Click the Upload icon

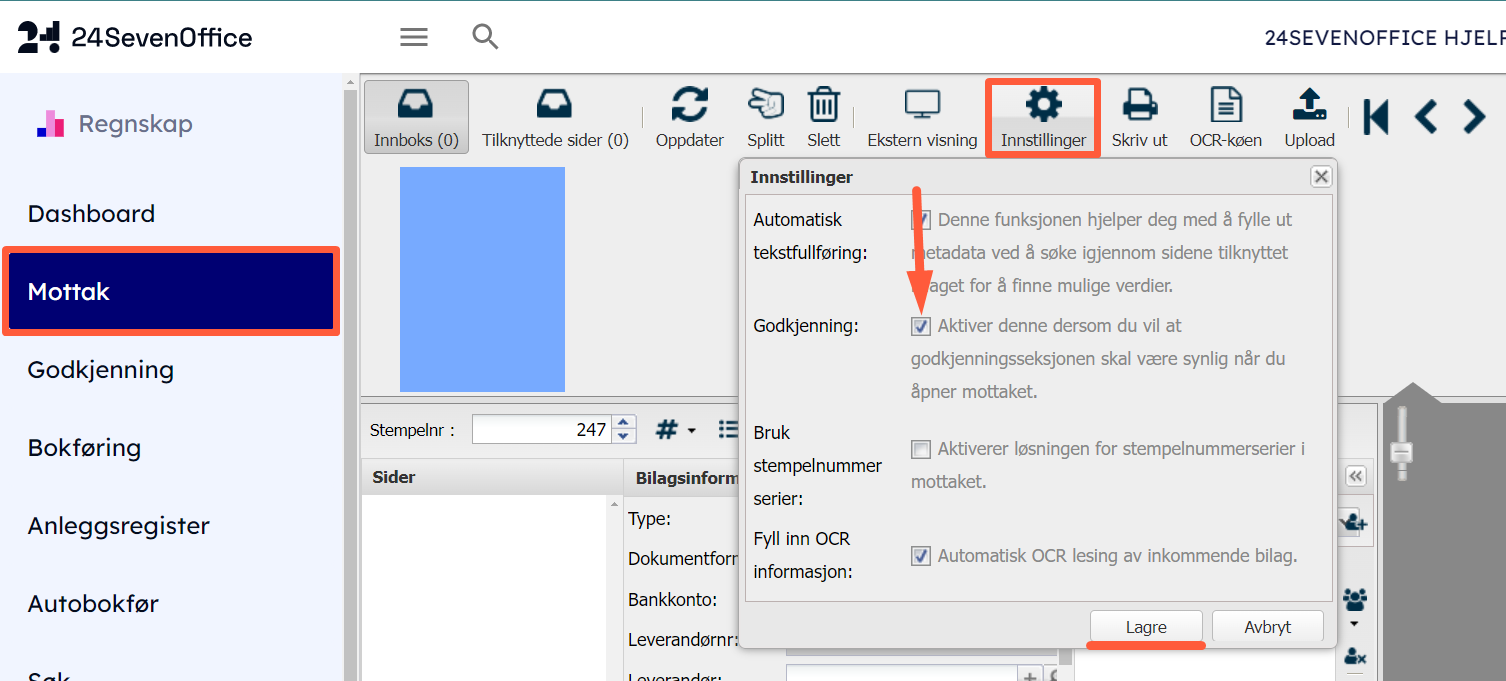click(1309, 105)
